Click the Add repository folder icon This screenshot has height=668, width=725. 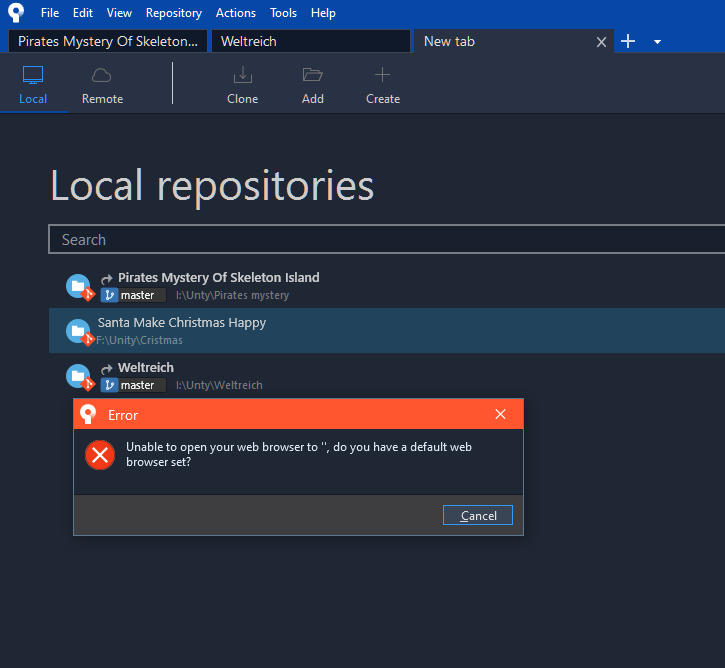click(313, 75)
